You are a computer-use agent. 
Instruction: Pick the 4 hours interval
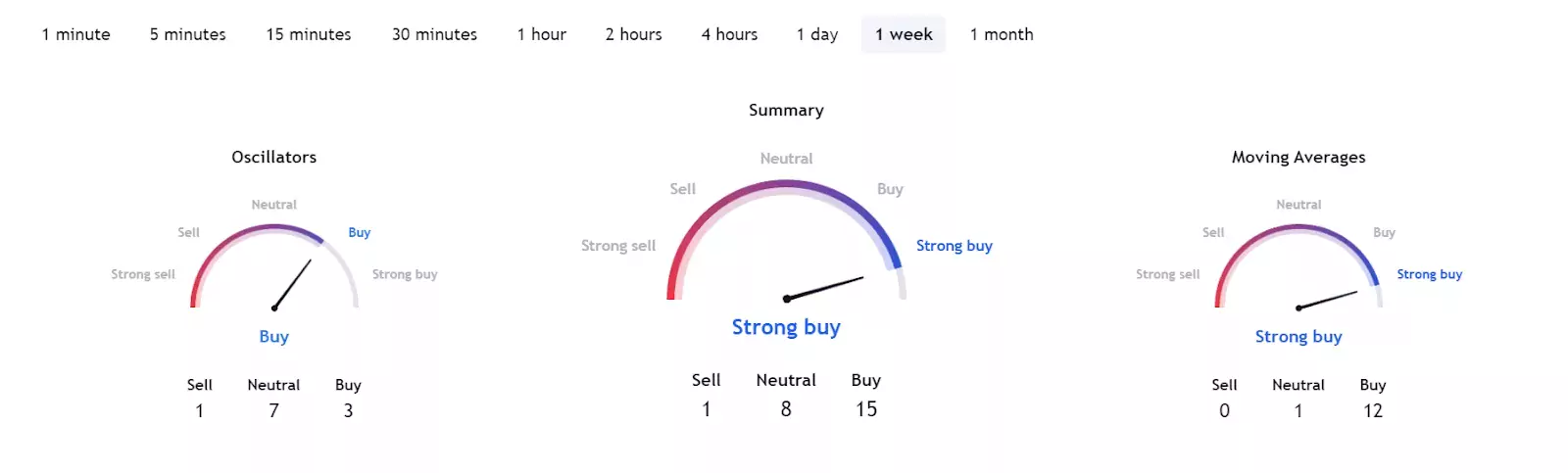click(x=729, y=34)
